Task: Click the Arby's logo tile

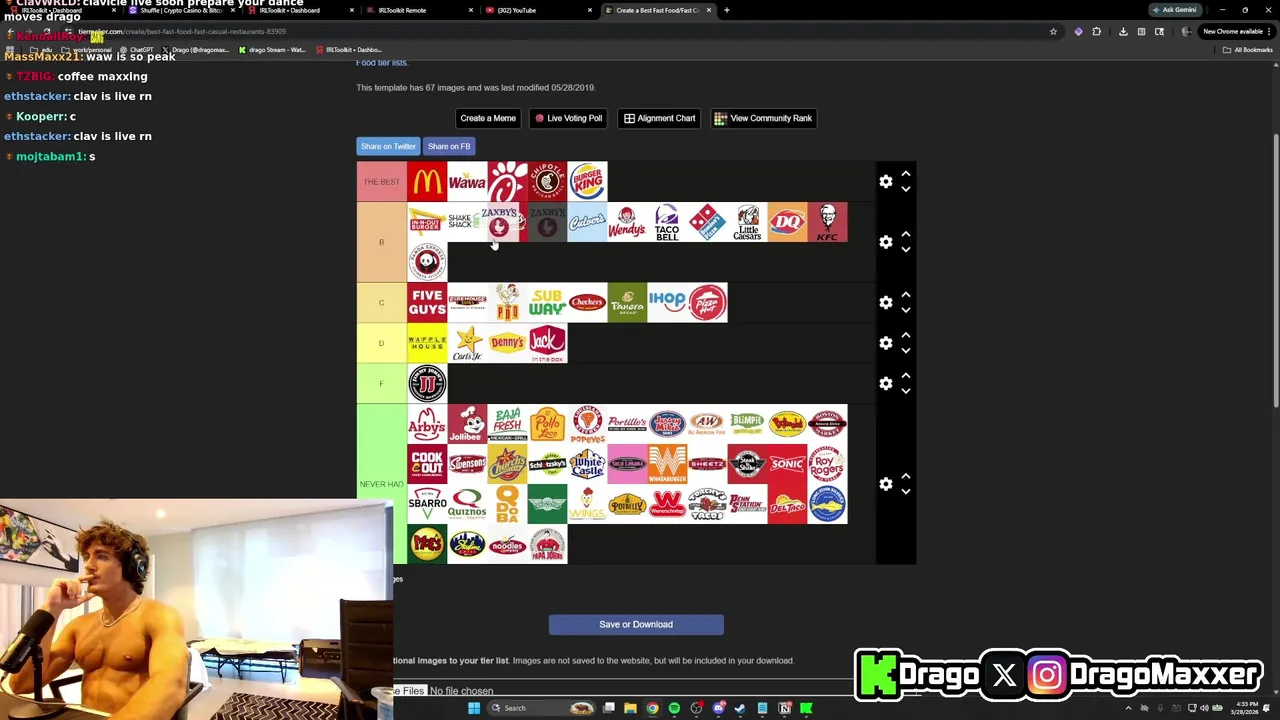Action: [x=427, y=423]
